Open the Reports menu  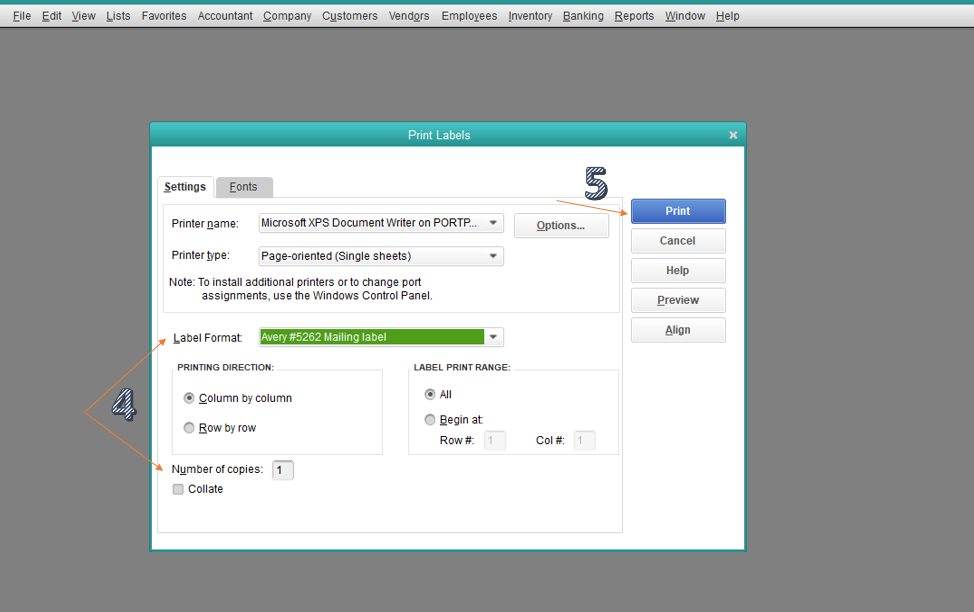pos(634,16)
